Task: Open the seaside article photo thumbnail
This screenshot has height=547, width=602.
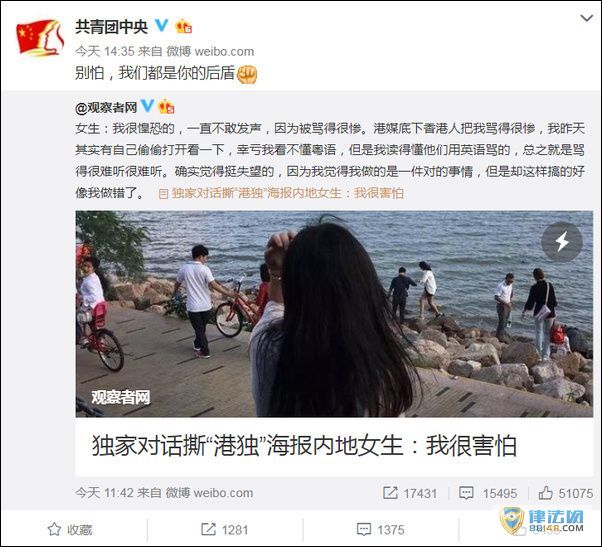Action: pos(334,314)
